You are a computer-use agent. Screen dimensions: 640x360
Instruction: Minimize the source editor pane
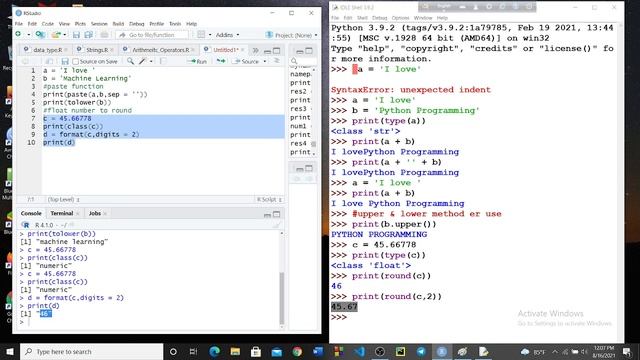[x=267, y=51]
